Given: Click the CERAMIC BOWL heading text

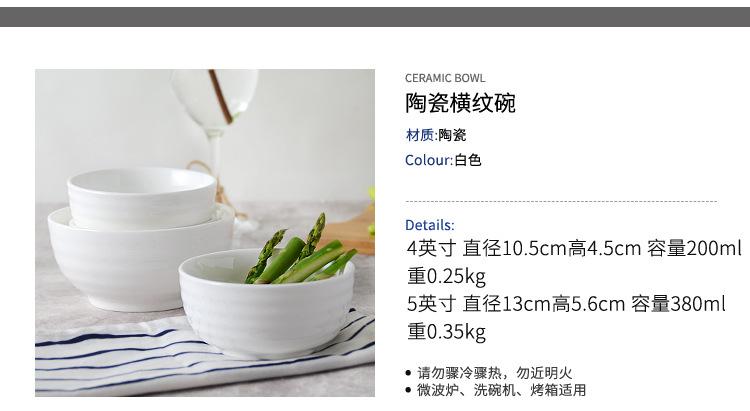Looking at the screenshot, I should click(445, 78).
